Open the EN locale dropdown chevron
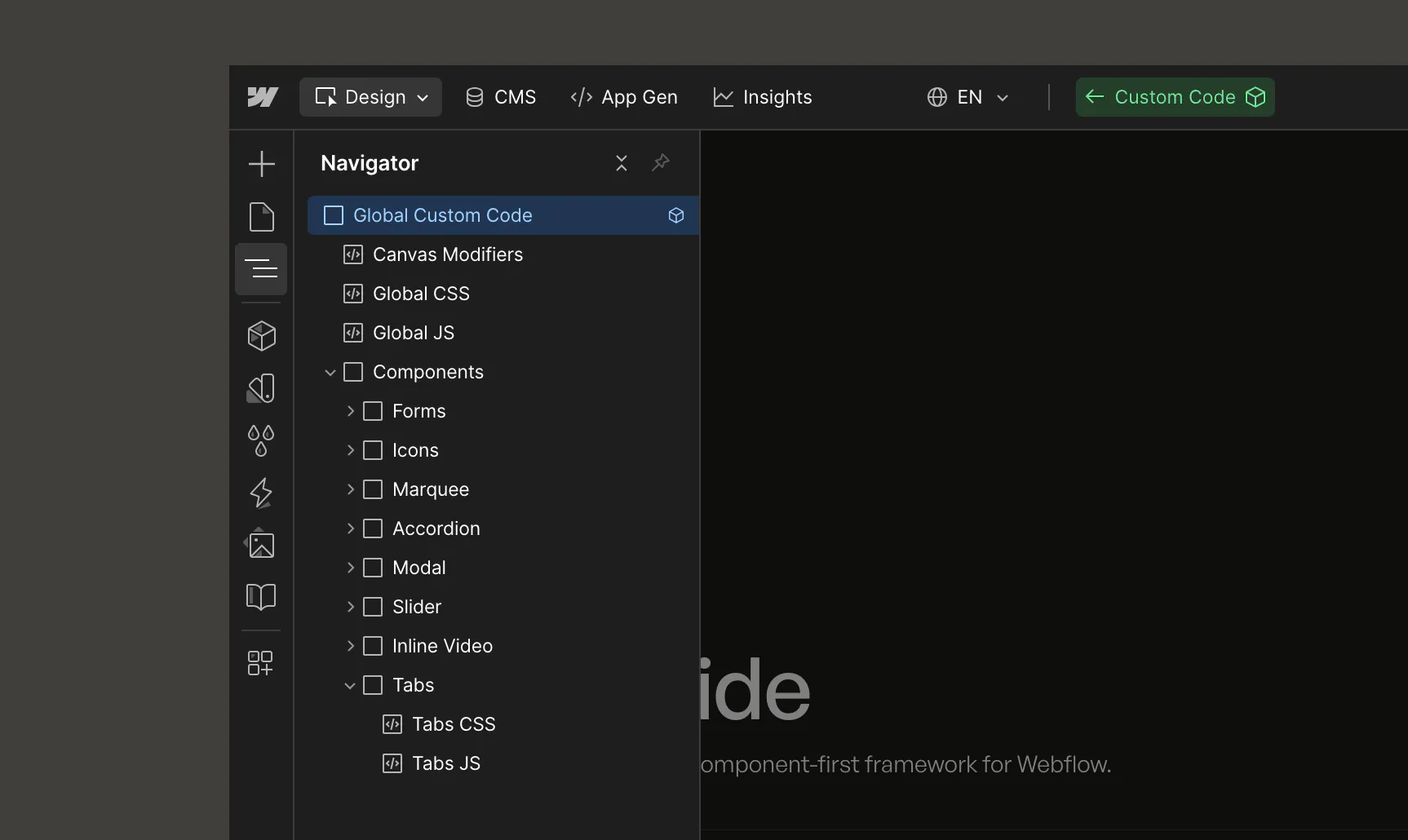The image size is (1408, 840). coord(1003,98)
